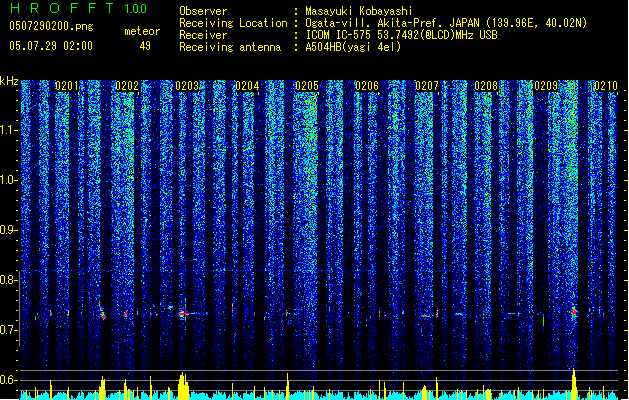
Task: Click the 'Observer' field label
Action: (203, 11)
